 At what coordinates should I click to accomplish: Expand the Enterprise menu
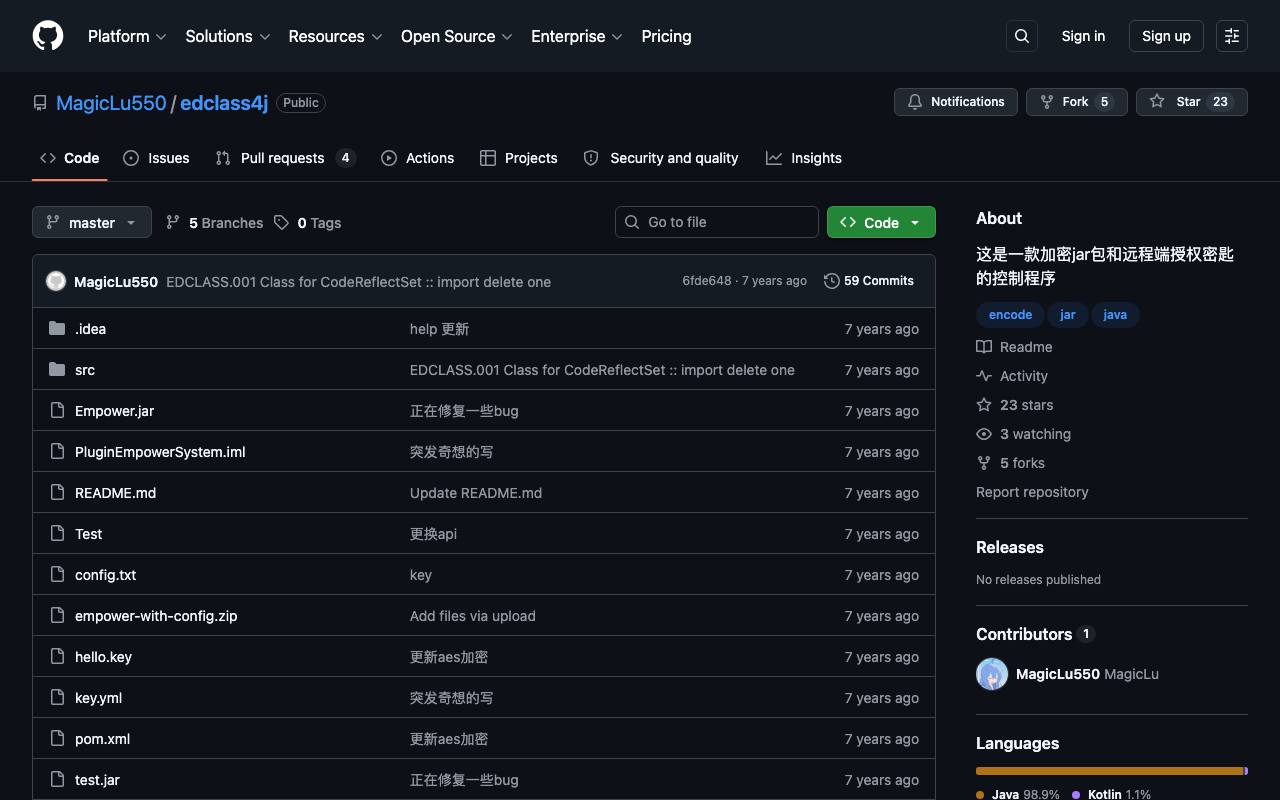point(577,36)
